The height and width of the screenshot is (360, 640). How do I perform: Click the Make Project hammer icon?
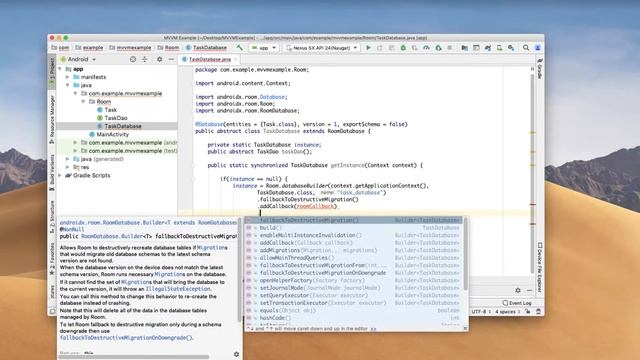(x=240, y=48)
